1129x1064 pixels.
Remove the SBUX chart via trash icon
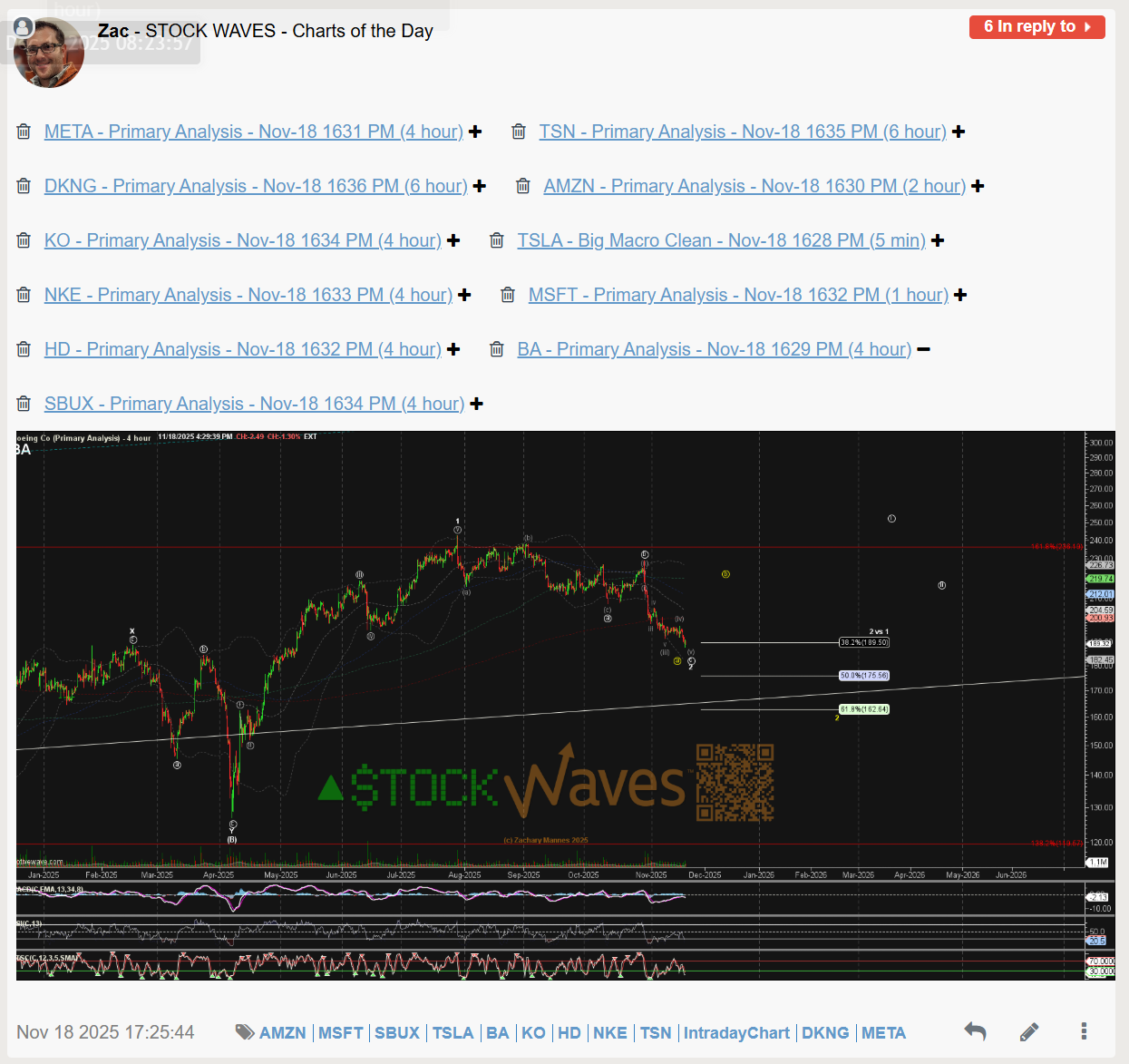[24, 404]
